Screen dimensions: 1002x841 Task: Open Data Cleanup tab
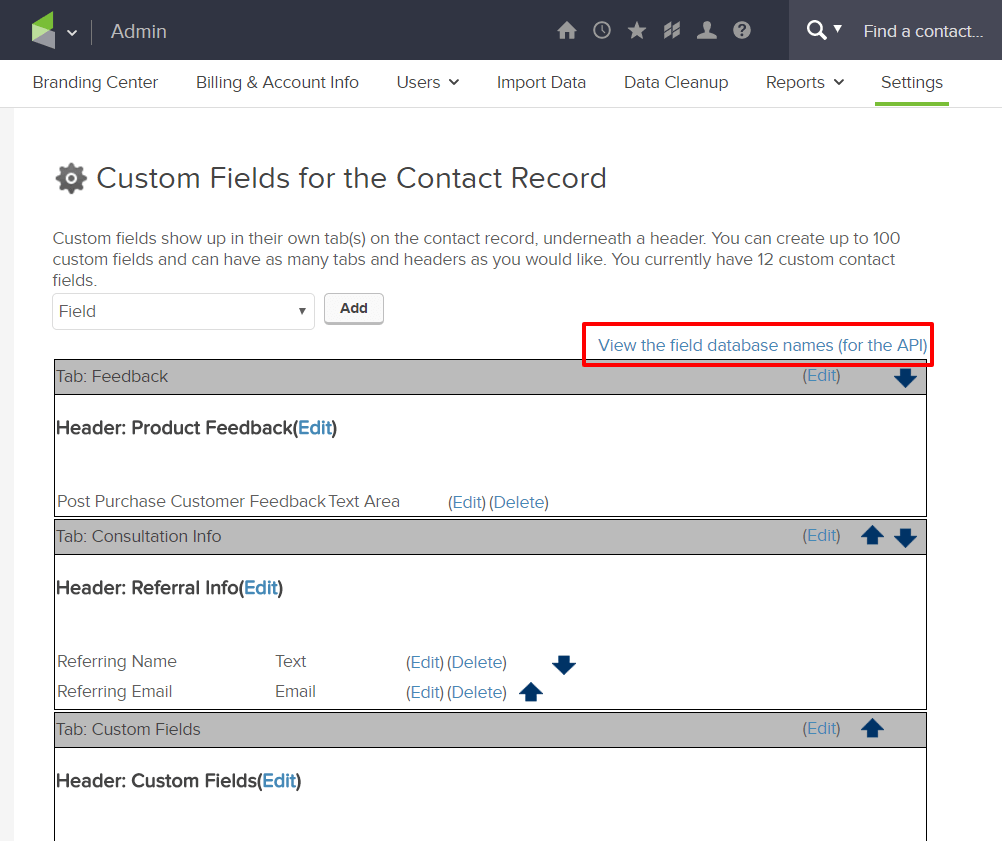click(x=676, y=82)
